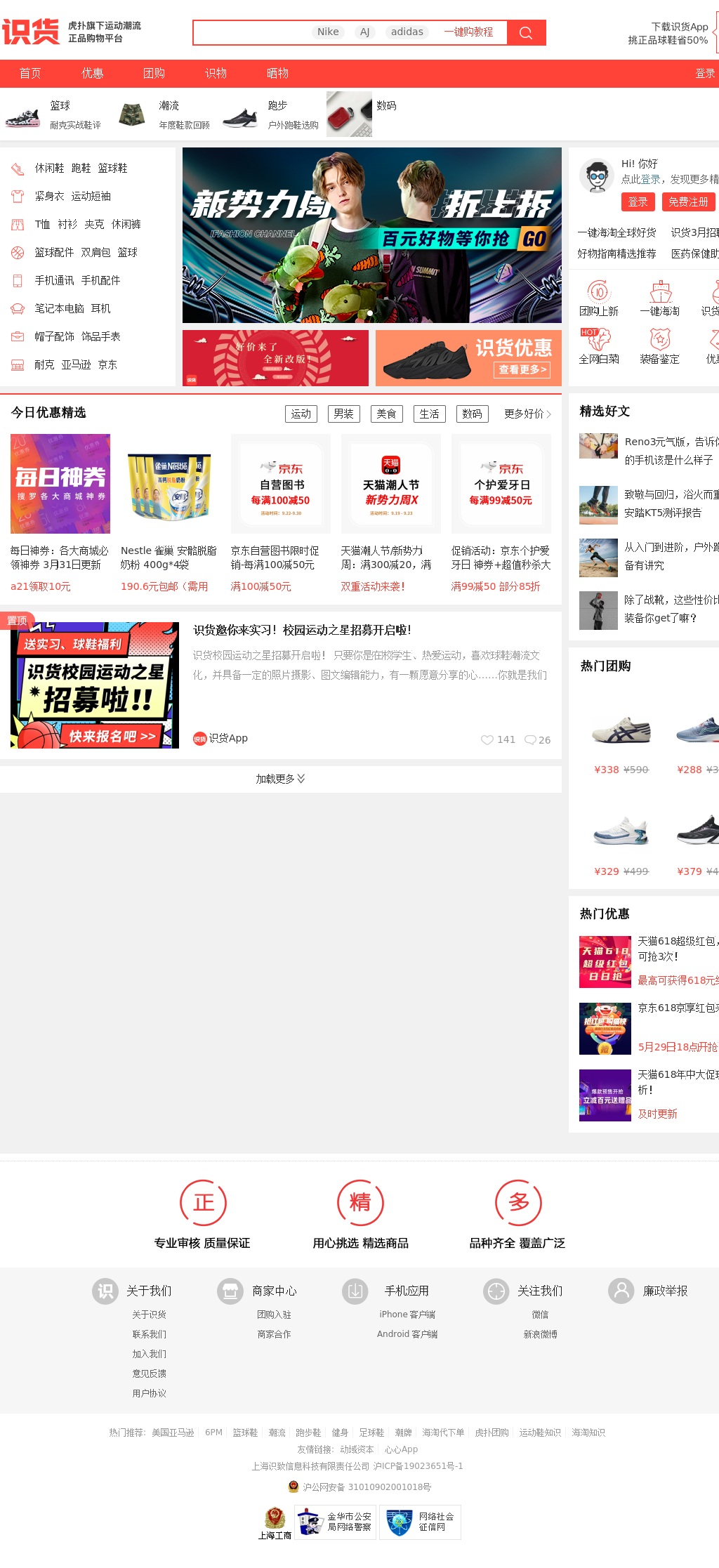This screenshot has height=1568, width=719.
Task: Click the 廉政举报 person footer icon
Action: [621, 1291]
